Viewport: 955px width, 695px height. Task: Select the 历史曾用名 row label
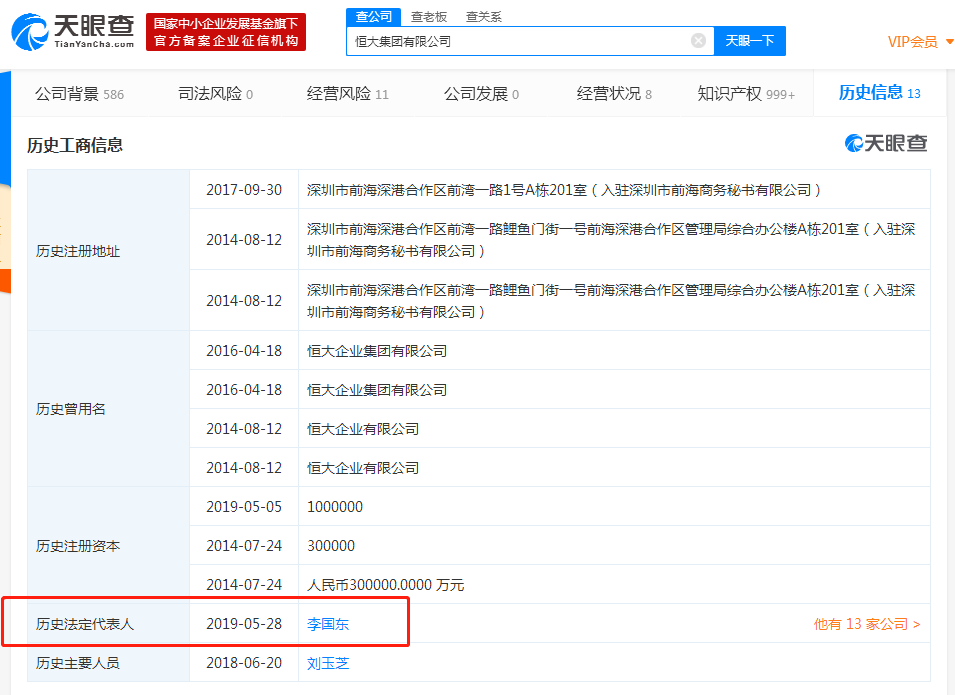click(71, 409)
